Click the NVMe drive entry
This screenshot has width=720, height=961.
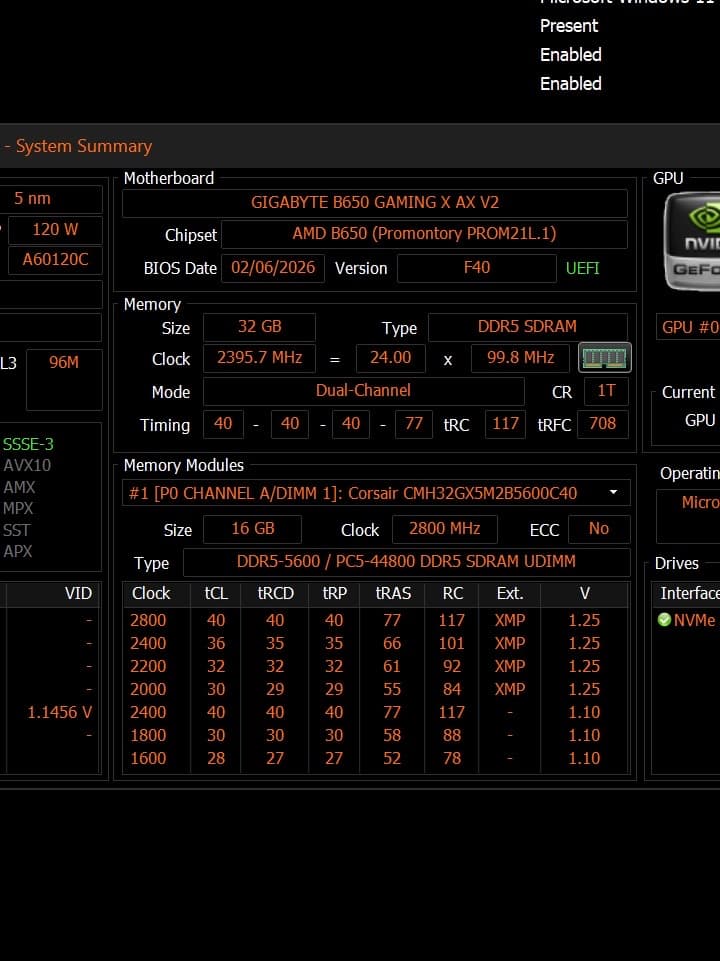coord(694,620)
